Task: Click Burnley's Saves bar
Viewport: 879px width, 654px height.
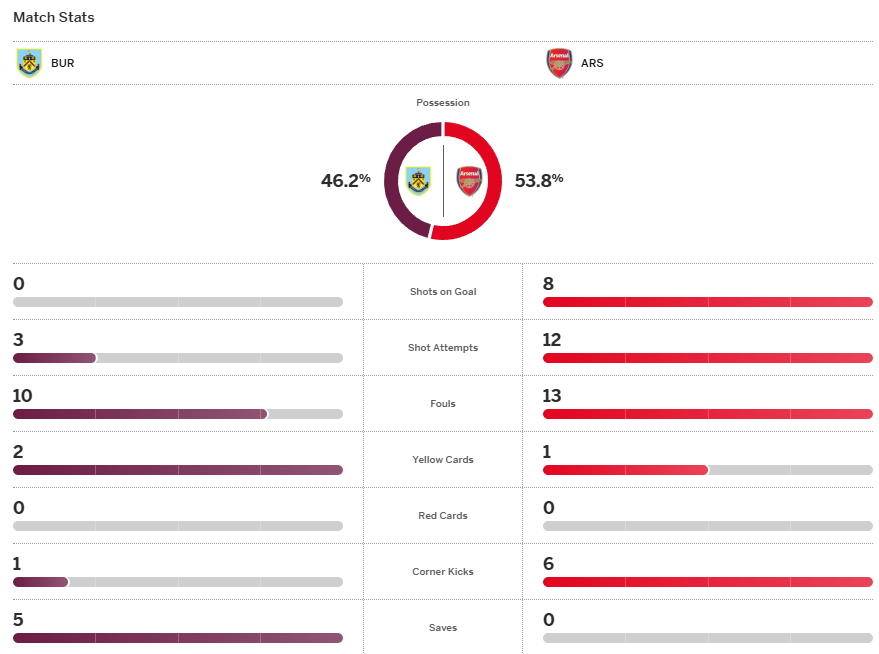Action: pos(177,638)
